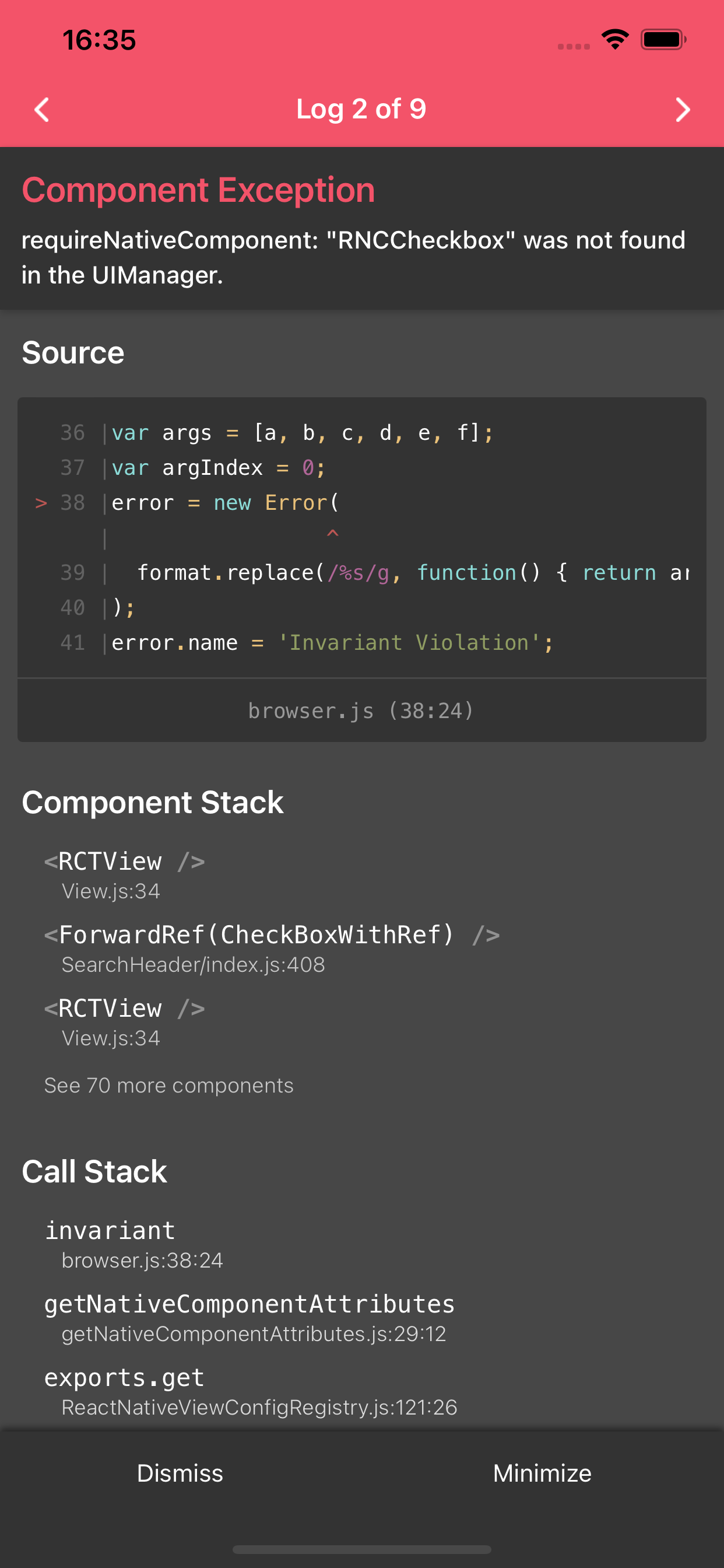Tap the right chevron beside Log 2 of 9
Screen dimensions: 724x1568
pyautogui.click(x=683, y=110)
